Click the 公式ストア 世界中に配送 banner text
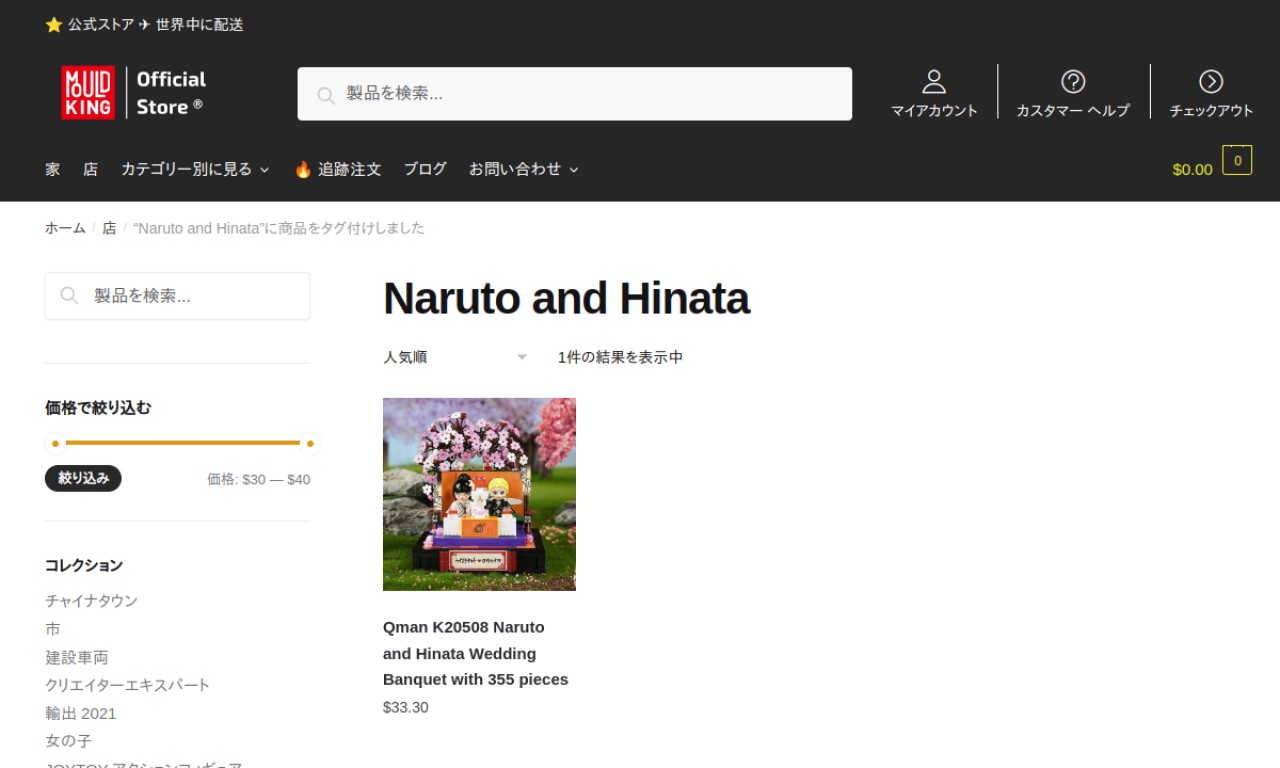This screenshot has height=768, width=1280. (x=144, y=24)
